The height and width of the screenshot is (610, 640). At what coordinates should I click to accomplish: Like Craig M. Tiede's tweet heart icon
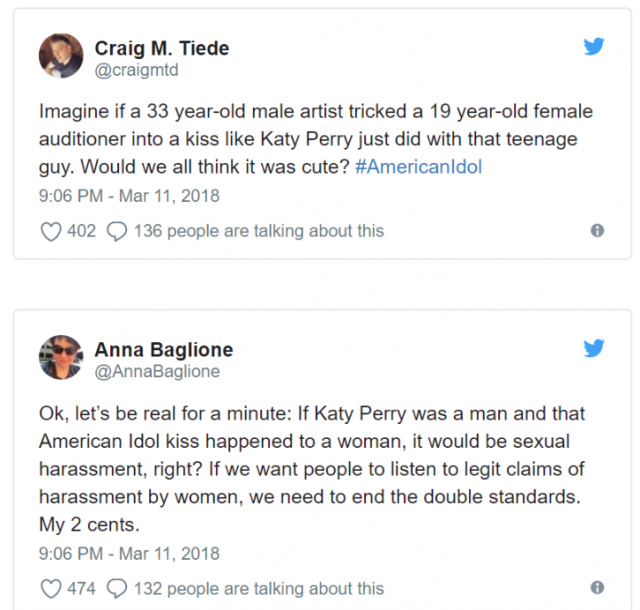(50, 231)
